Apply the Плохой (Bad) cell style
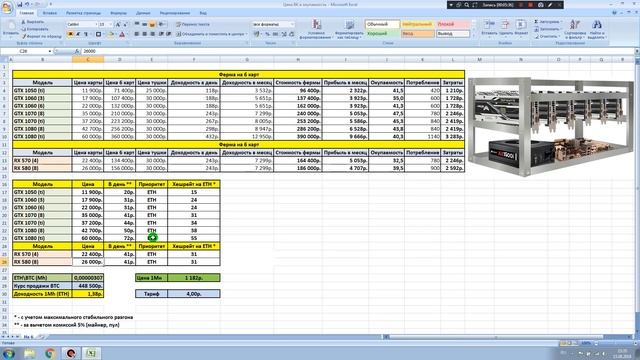640x360 pixels. click(x=452, y=24)
